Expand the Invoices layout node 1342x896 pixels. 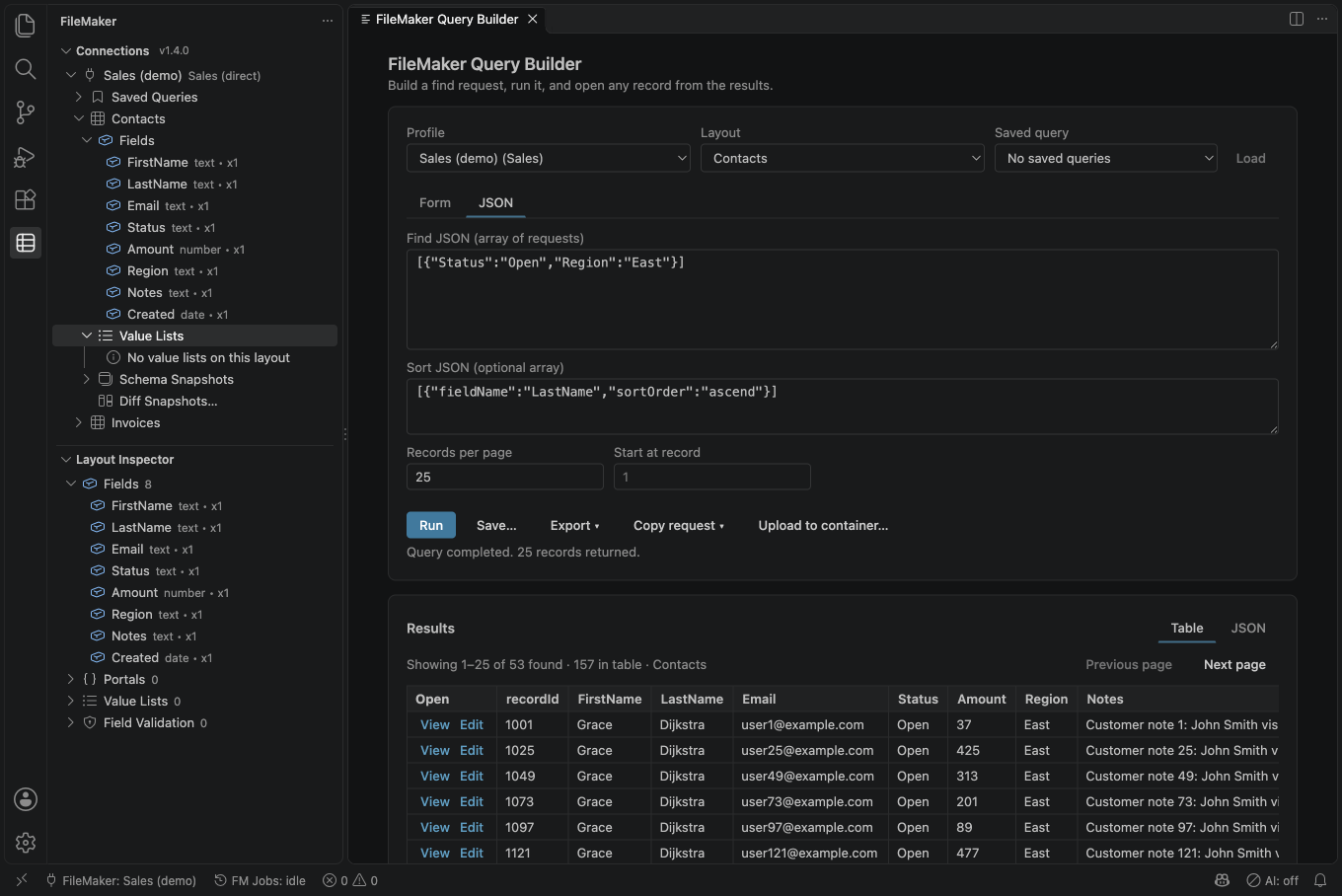[x=79, y=422]
